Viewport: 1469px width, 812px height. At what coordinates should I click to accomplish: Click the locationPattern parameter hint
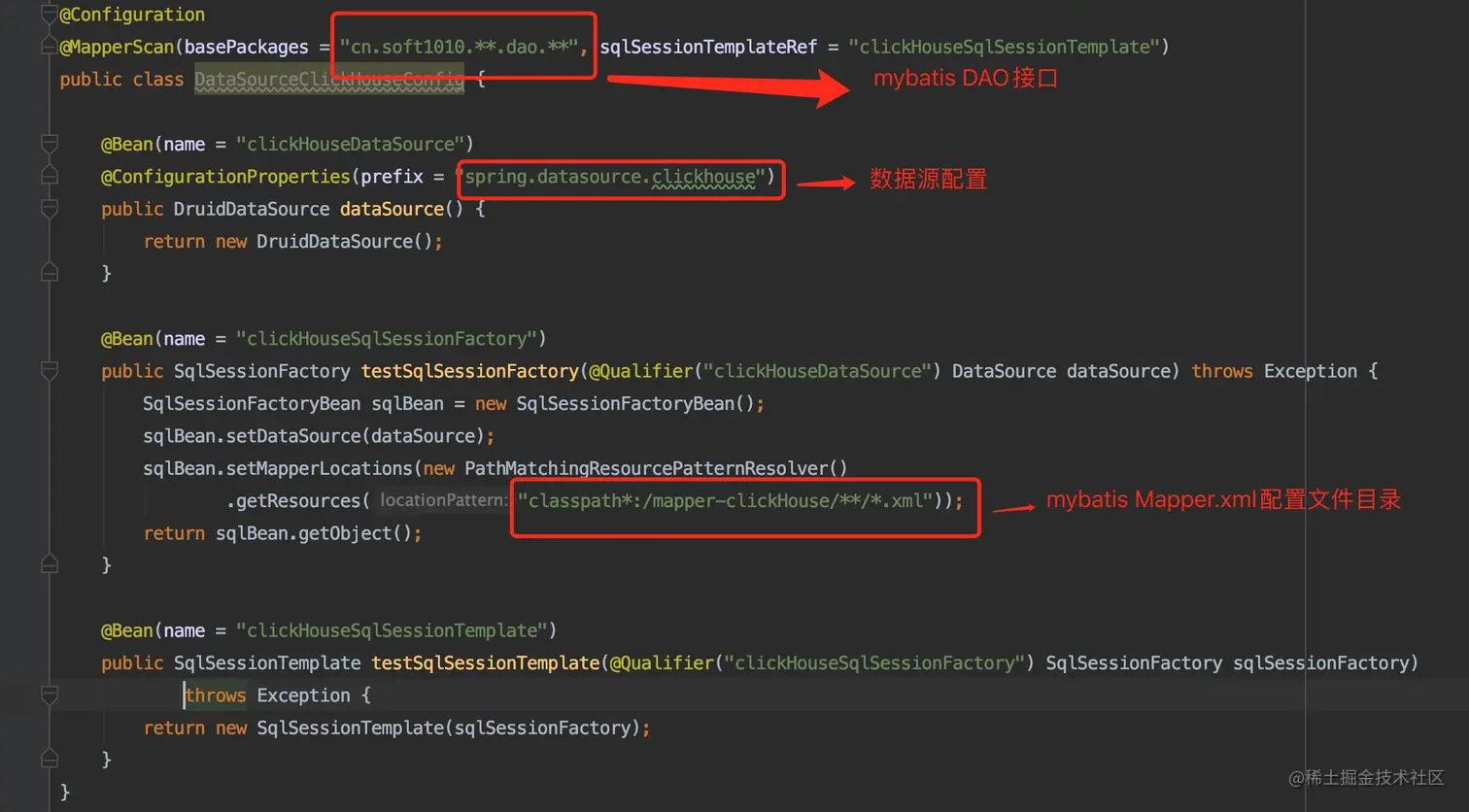444,500
